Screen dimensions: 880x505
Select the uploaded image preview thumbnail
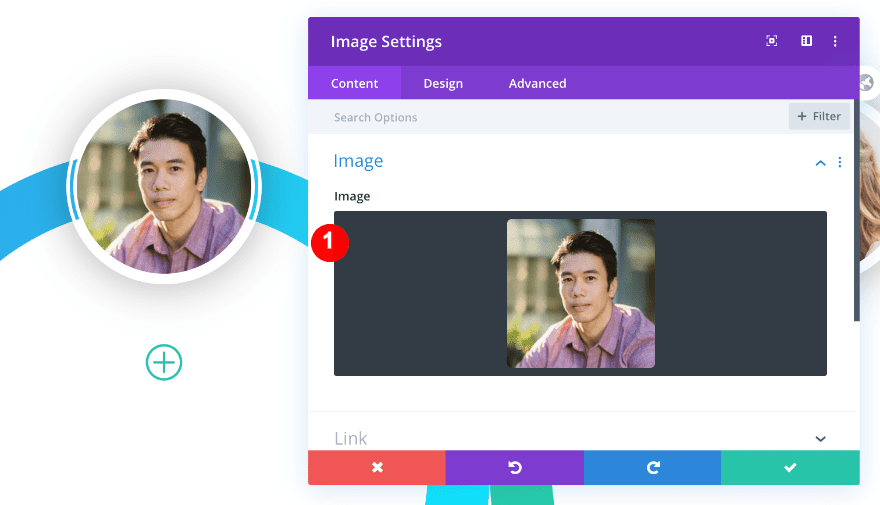coord(580,293)
